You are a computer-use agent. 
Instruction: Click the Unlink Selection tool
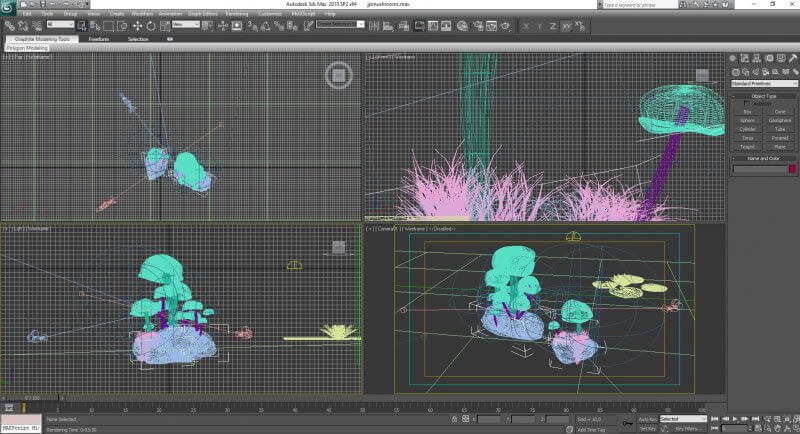click(x=23, y=25)
